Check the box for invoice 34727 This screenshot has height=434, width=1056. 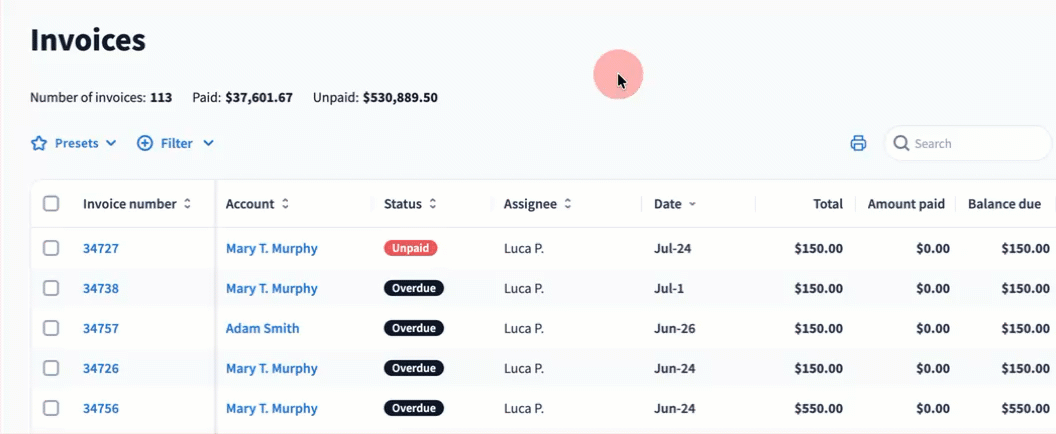pyautogui.click(x=51, y=248)
